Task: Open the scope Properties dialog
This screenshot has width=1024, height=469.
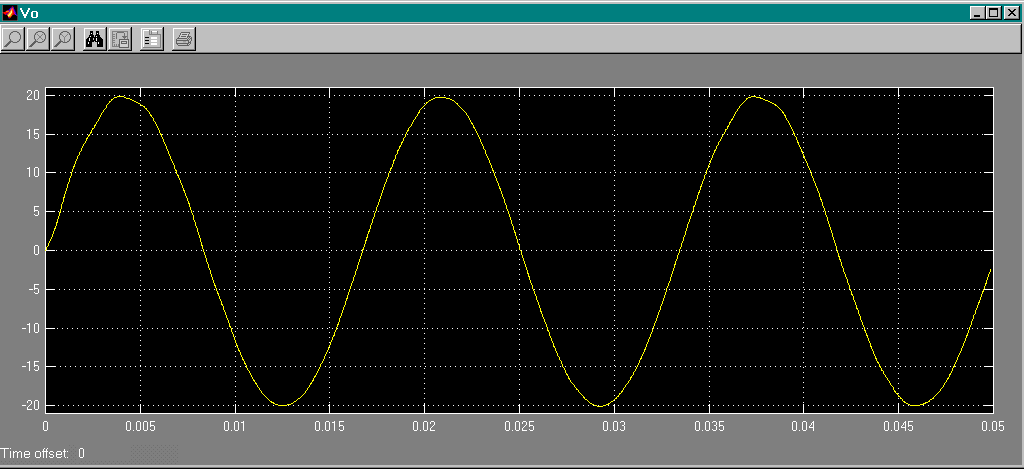Action: (x=152, y=39)
